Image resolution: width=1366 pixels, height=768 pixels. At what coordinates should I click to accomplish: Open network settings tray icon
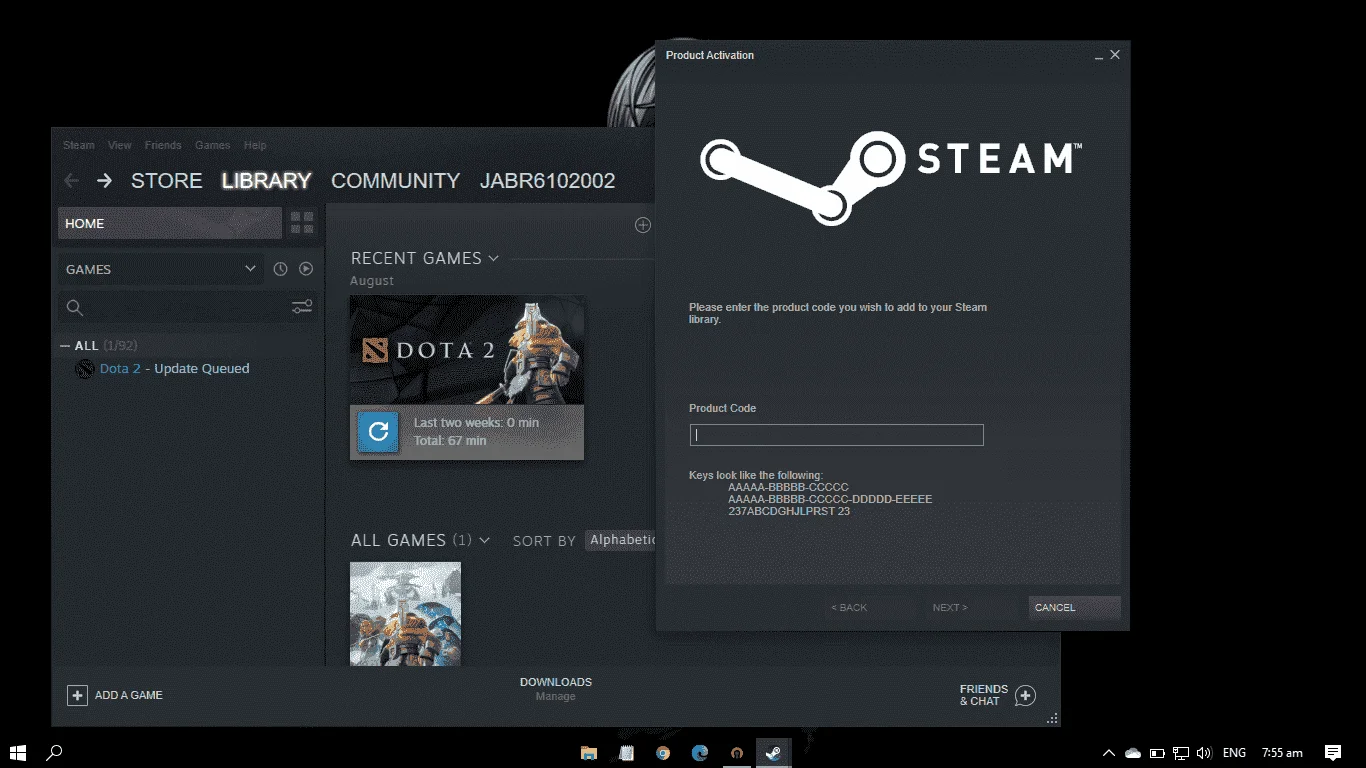1181,753
